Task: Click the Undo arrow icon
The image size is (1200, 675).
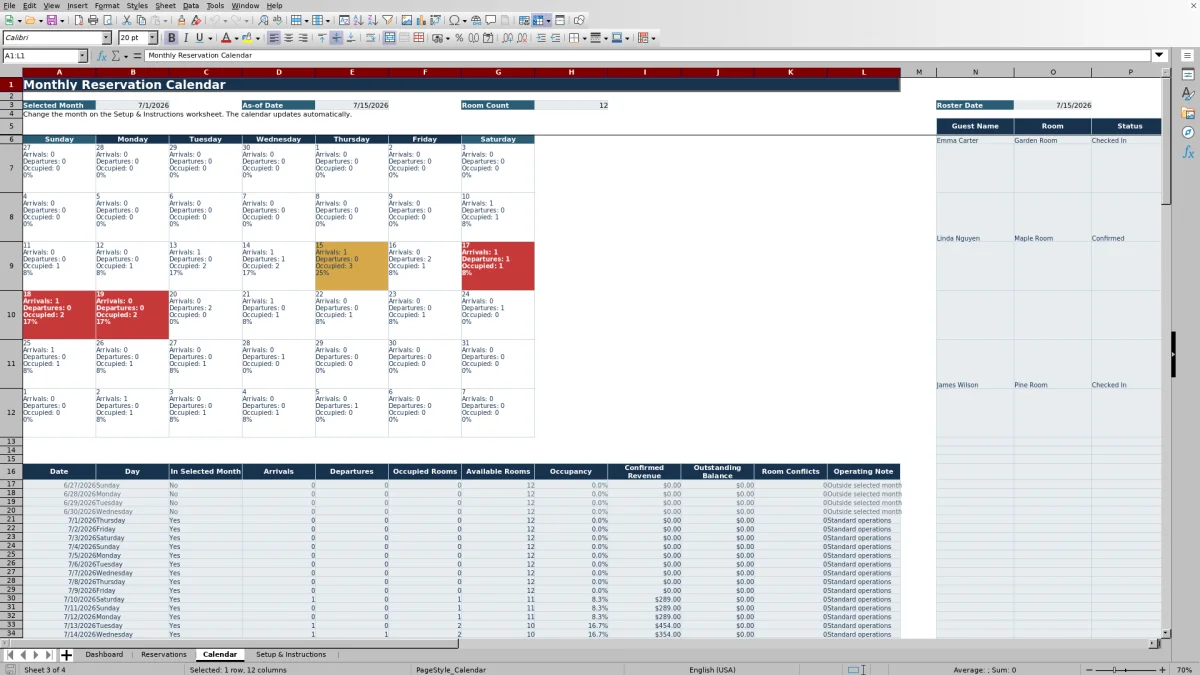Action: point(215,20)
